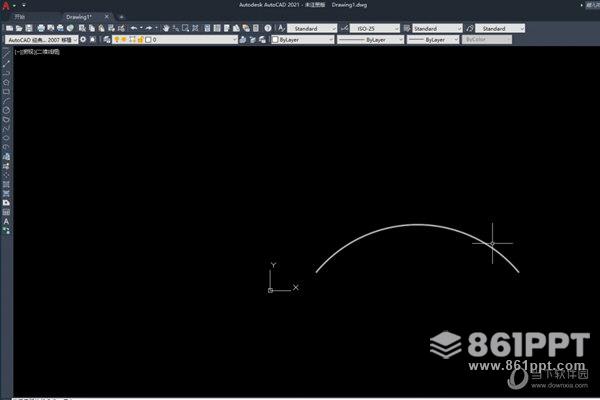Viewport: 600px width, 400px height.
Task: Select the Rectangle tool in draw toolbar
Action: click(x=6, y=92)
